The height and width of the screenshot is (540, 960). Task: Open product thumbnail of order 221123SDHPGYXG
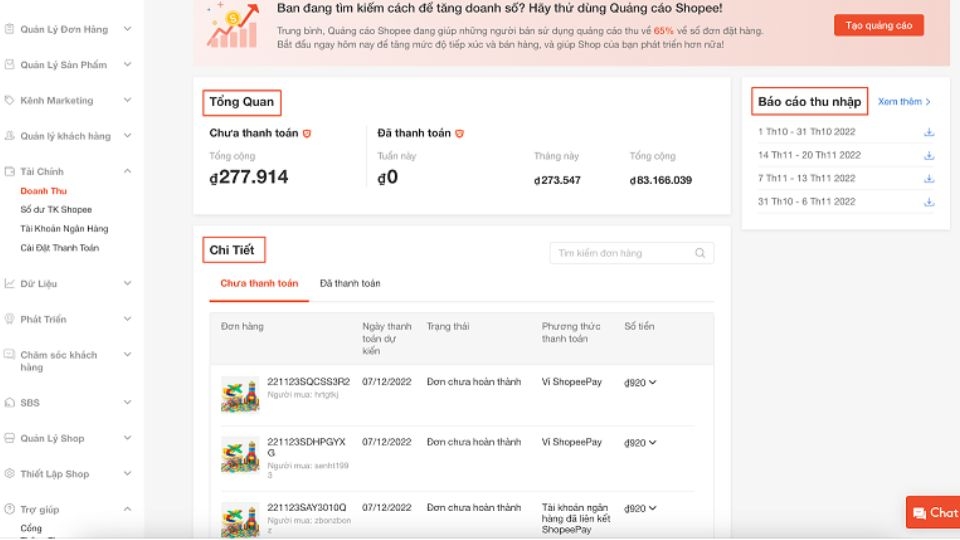point(240,456)
